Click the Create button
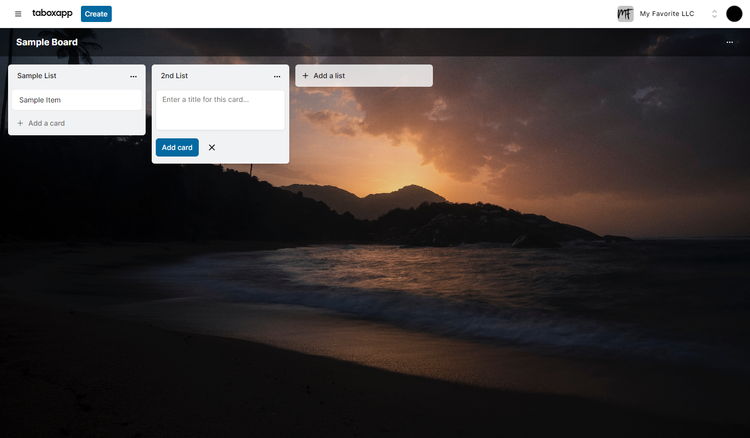The width and height of the screenshot is (750, 438). (96, 14)
